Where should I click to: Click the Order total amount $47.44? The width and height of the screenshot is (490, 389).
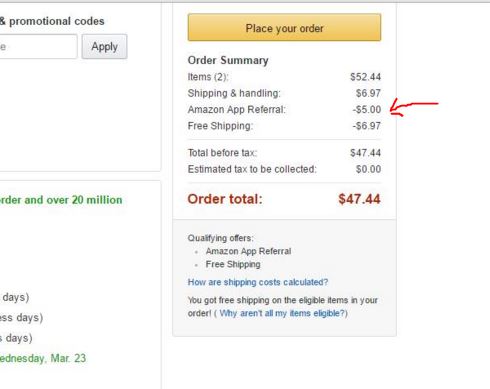pos(359,199)
